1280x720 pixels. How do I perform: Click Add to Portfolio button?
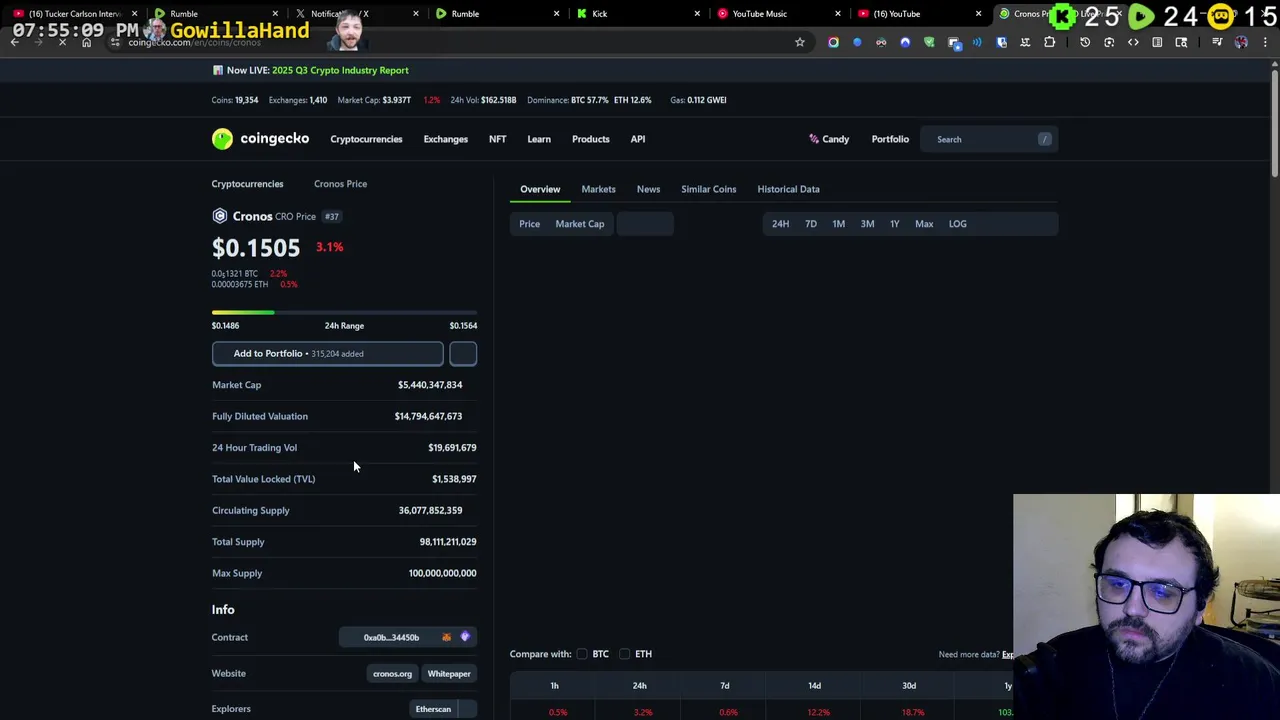327,353
